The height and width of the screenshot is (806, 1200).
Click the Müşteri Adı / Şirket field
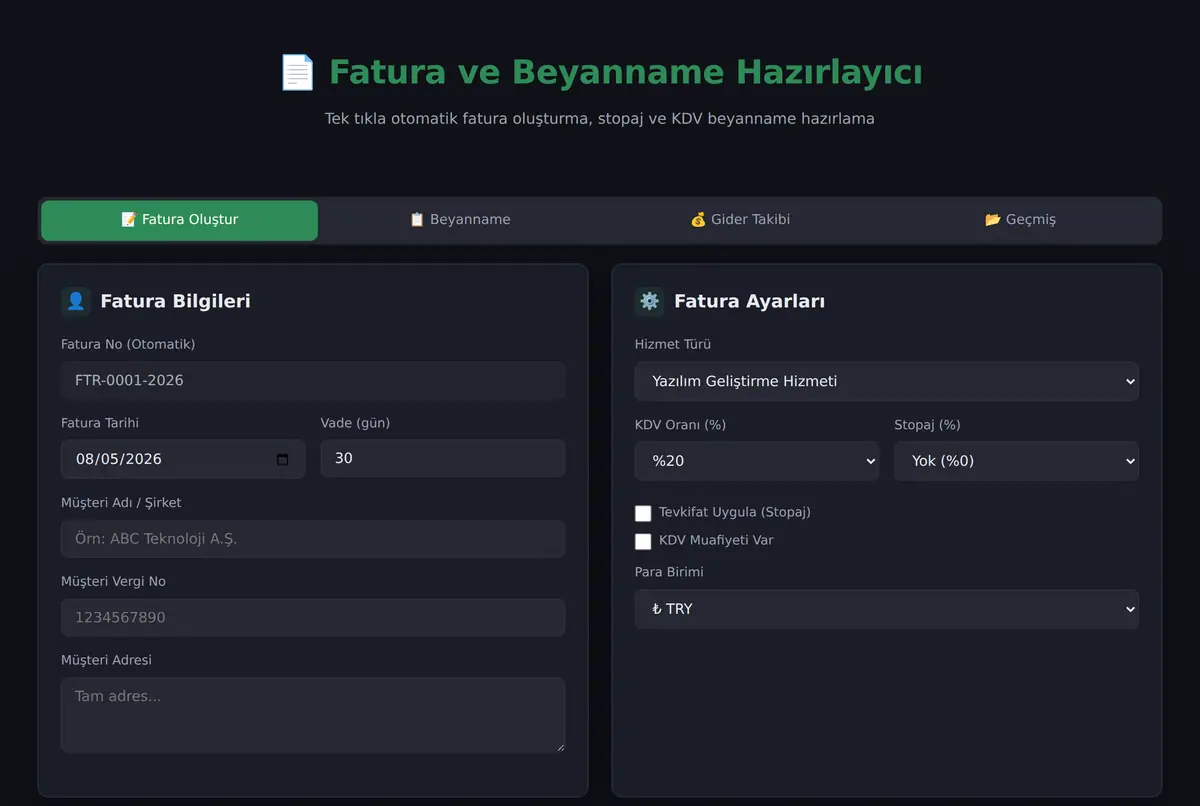point(313,539)
